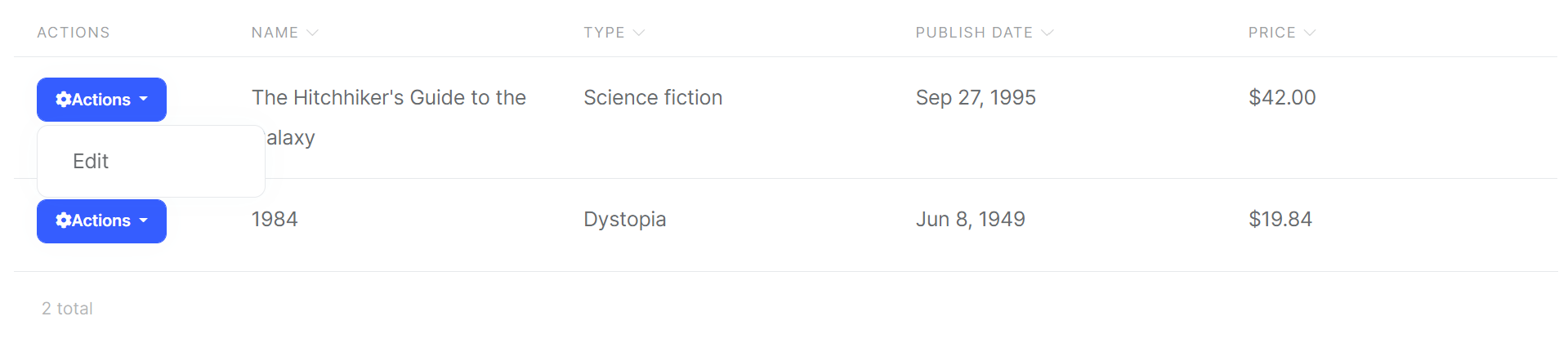1568x343 pixels.
Task: Click the ACTIONS column header
Action: pos(74,33)
